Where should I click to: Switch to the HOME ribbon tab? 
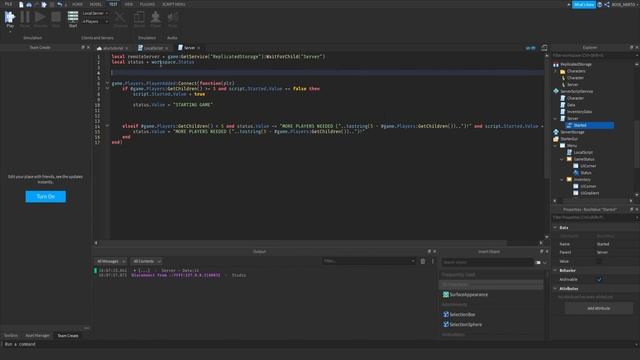tap(77, 4)
